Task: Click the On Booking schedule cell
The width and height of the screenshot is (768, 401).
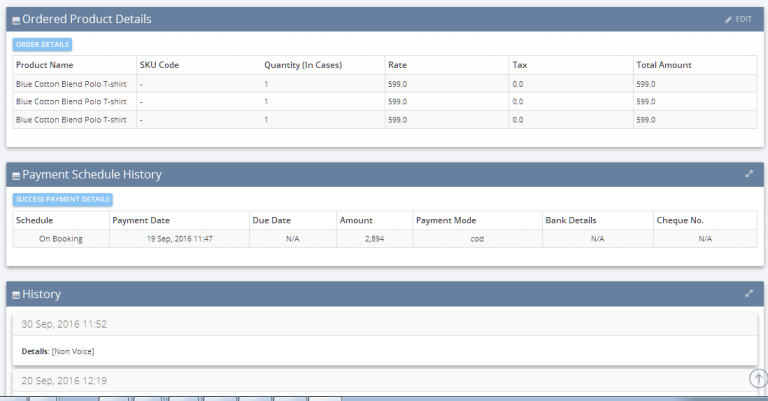Action: click(x=61, y=239)
